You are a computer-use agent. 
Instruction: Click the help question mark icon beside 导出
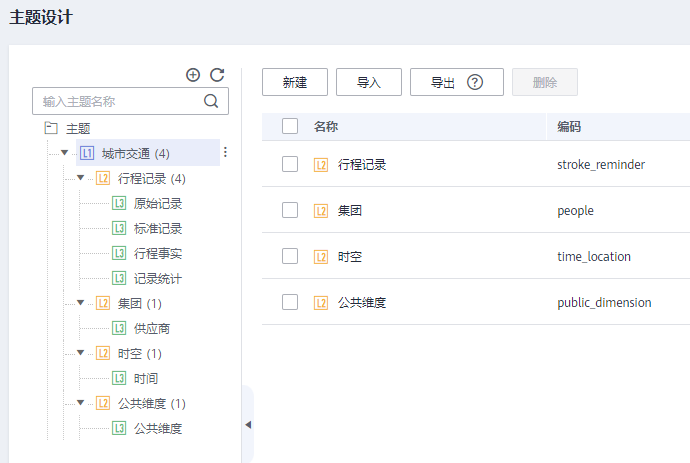click(475, 83)
